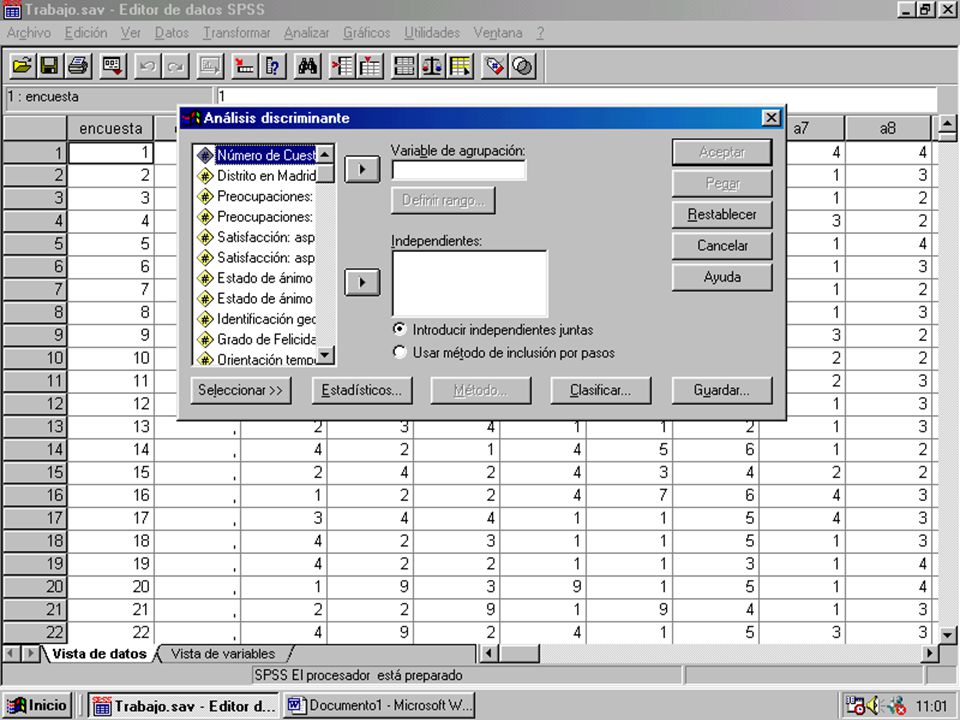Close the 'Análisis discriminante' dialog
960x720 pixels.
point(771,118)
